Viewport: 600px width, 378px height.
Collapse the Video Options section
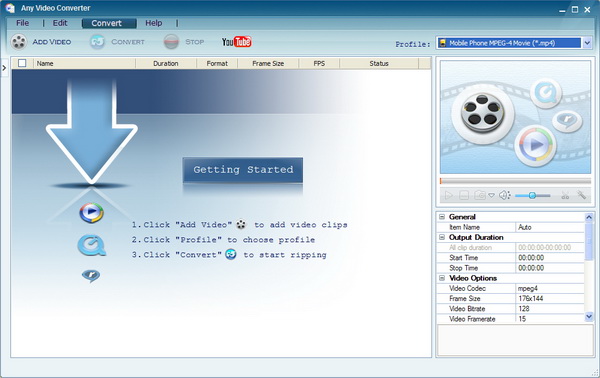coord(442,278)
